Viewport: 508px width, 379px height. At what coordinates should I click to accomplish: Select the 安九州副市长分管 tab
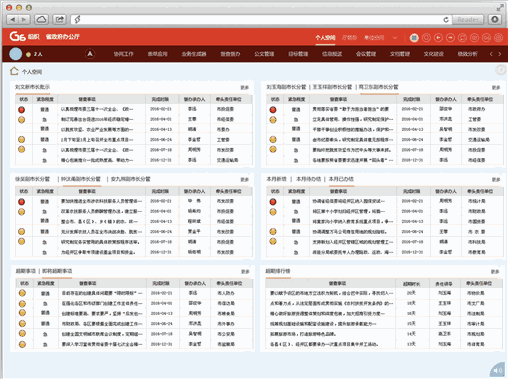pos(130,179)
